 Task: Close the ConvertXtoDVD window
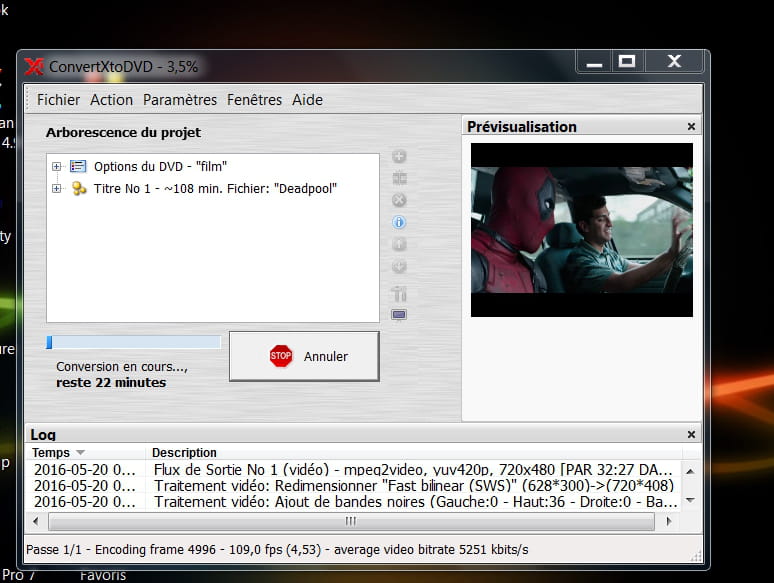coord(674,62)
